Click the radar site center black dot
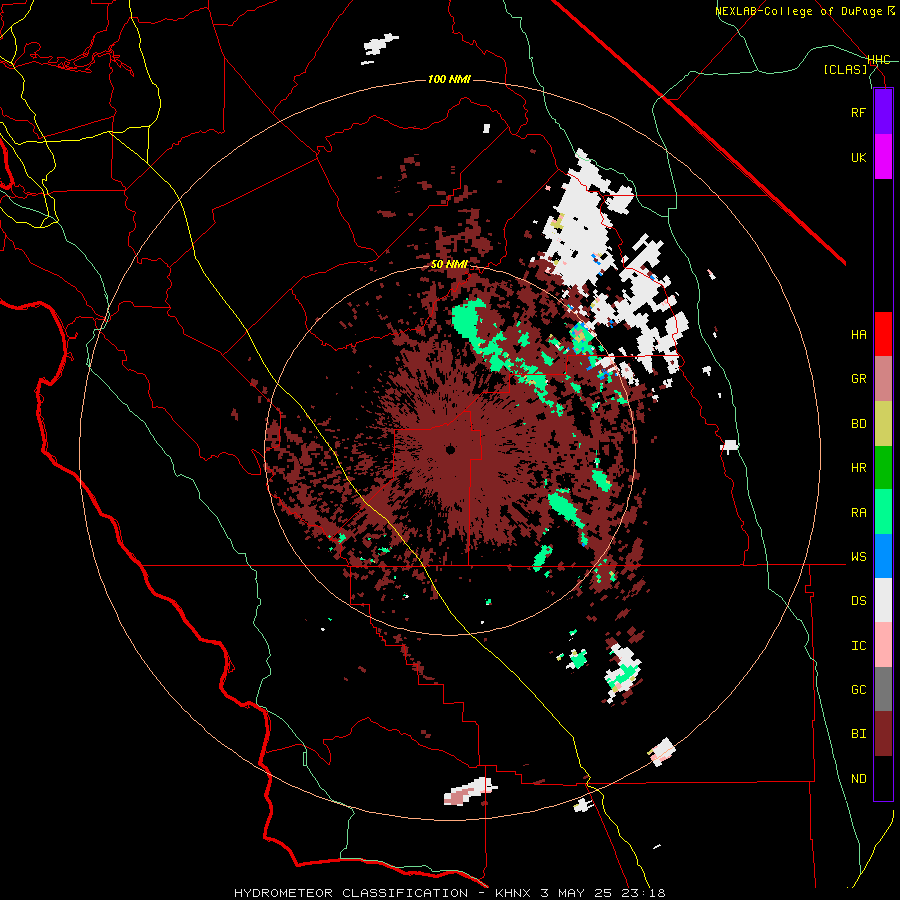Viewport: 900px width, 900px height. click(x=450, y=450)
